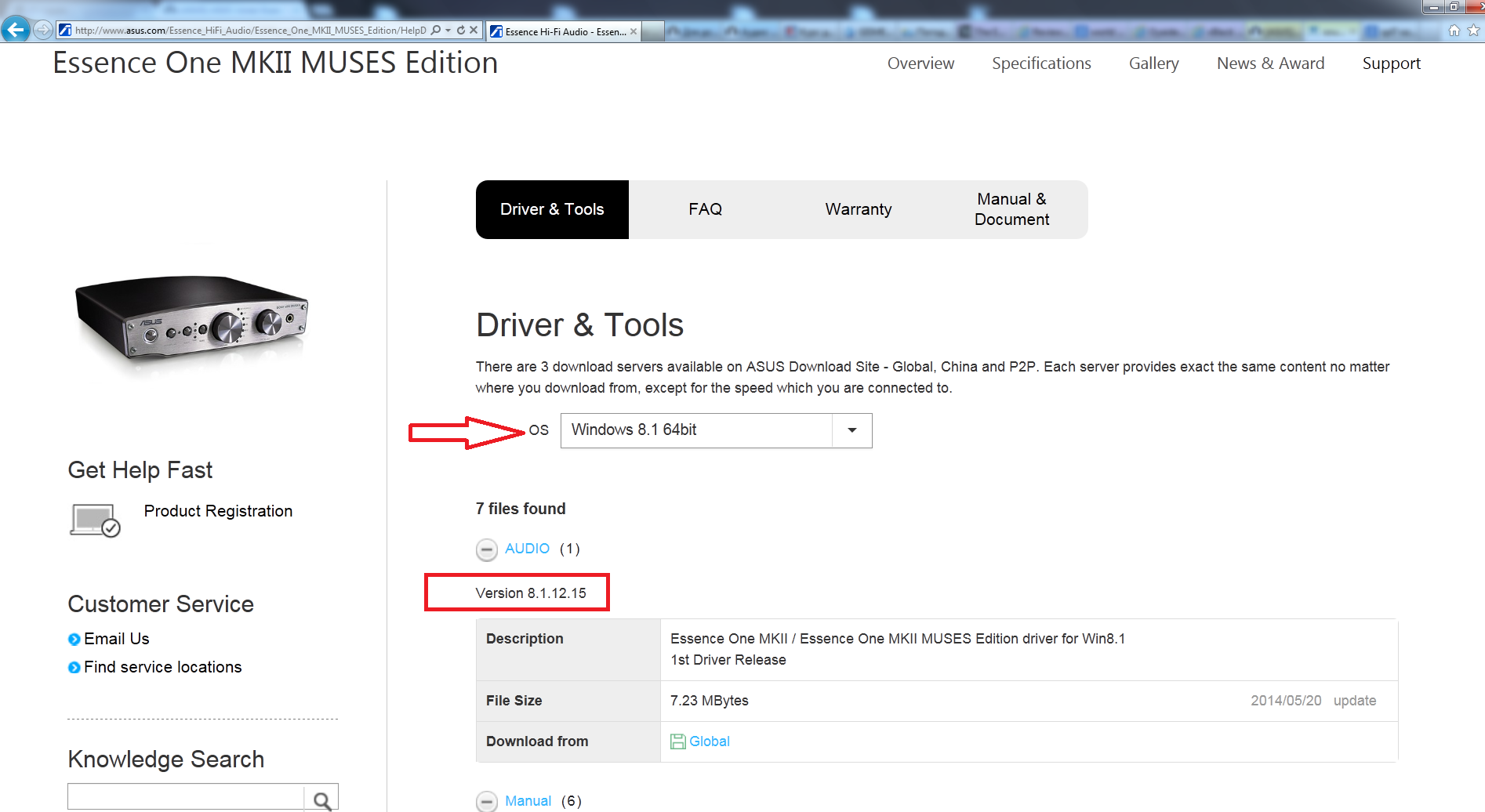Click the Email Us link
This screenshot has height=812, width=1485.
(x=116, y=639)
